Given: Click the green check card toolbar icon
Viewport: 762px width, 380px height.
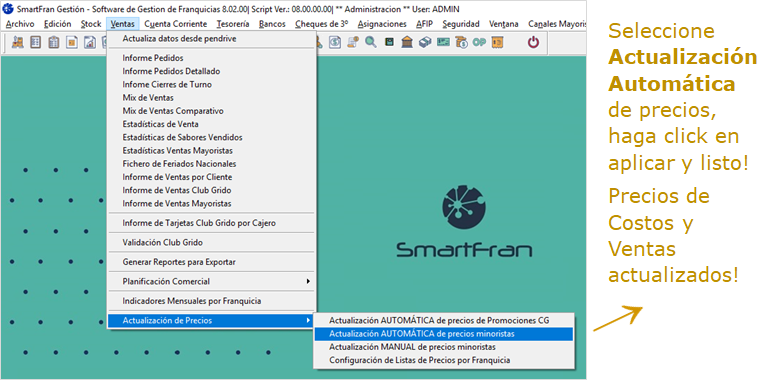Looking at the screenshot, I should tap(443, 42).
